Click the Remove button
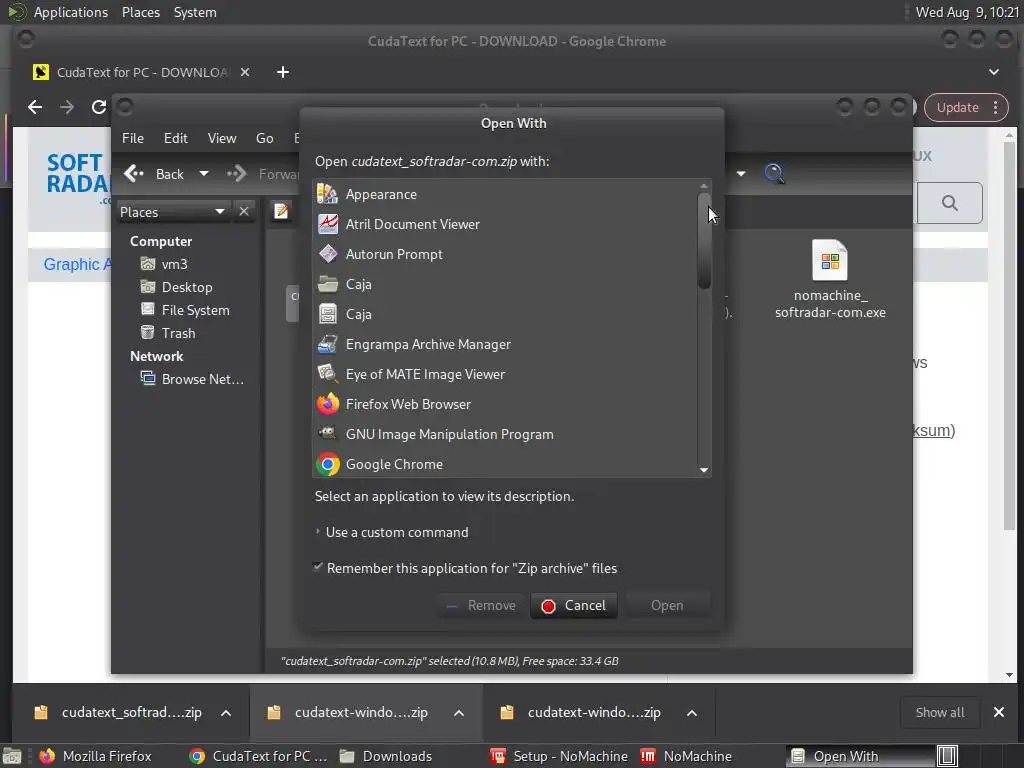 coord(481,605)
